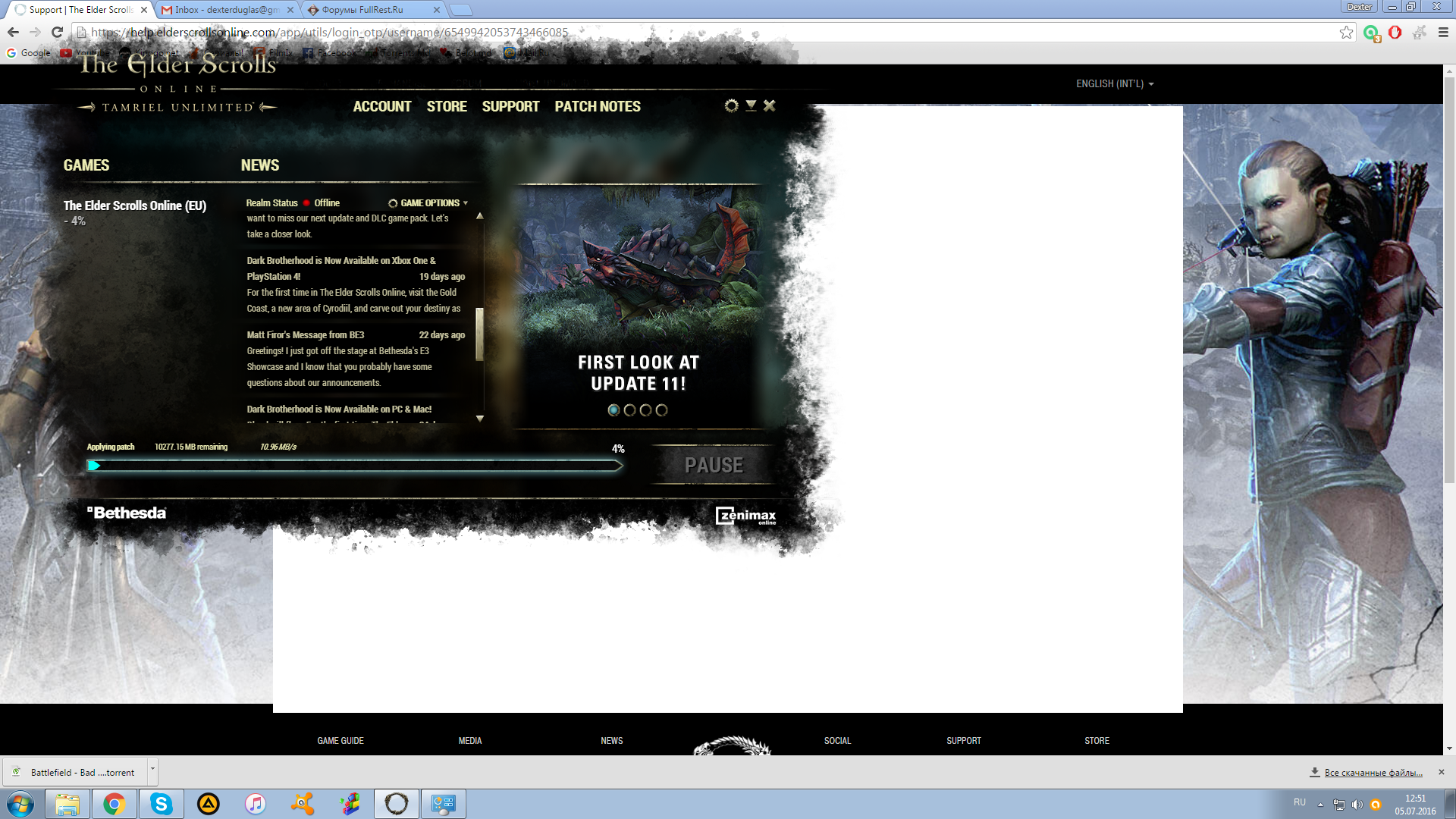Open the gray Avast extension icon
This screenshot has width=1456, height=819.
coord(1420,32)
